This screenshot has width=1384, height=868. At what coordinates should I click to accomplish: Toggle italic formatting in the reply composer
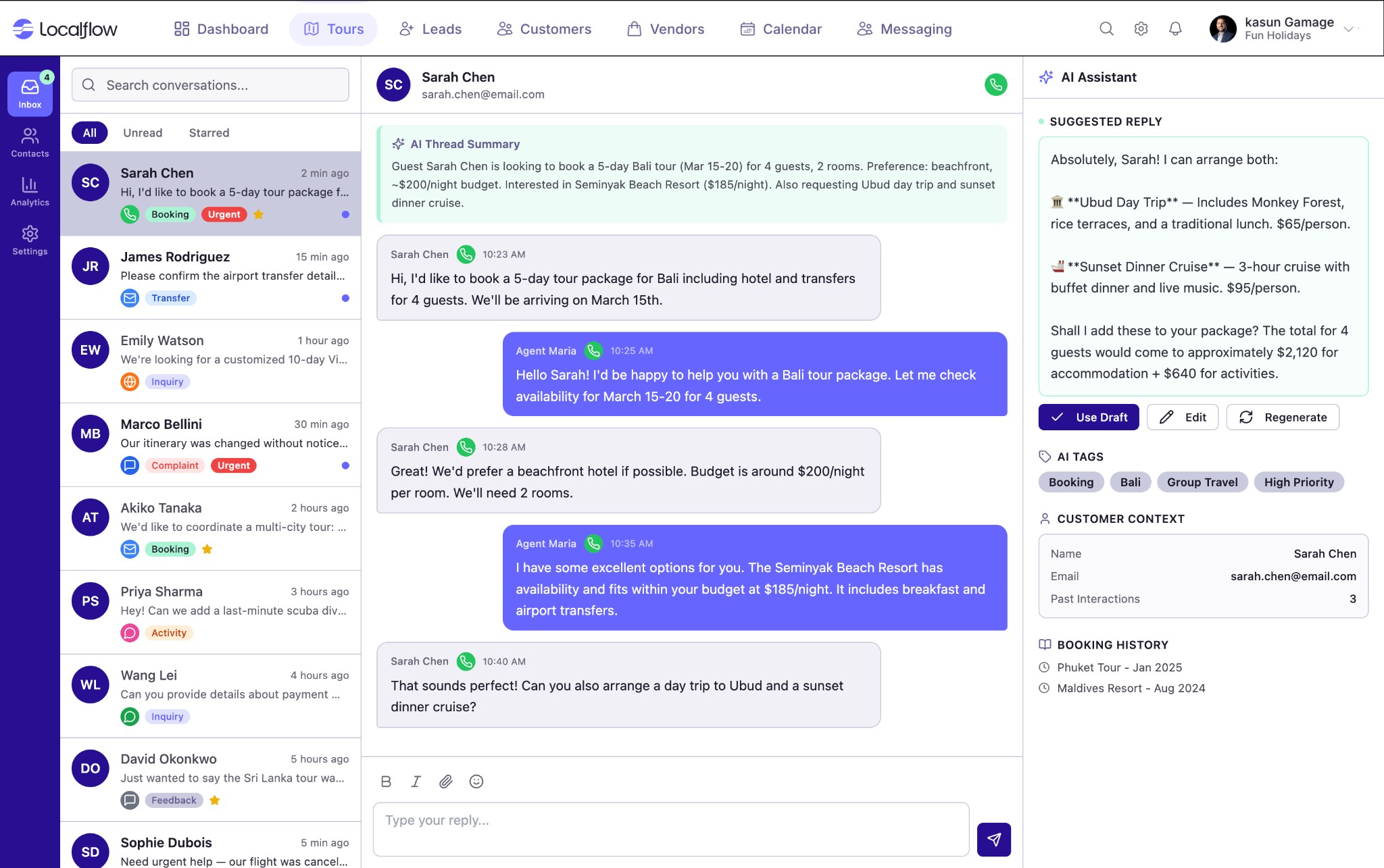coord(416,782)
